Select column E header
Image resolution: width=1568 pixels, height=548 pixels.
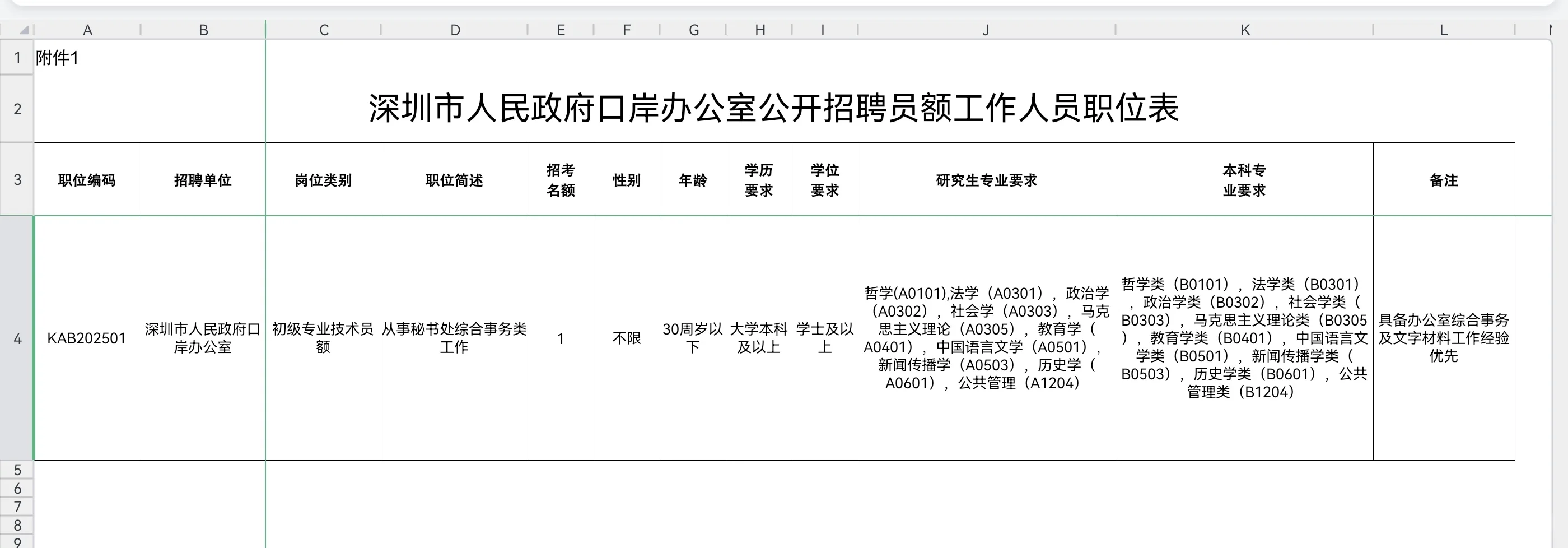[561, 30]
